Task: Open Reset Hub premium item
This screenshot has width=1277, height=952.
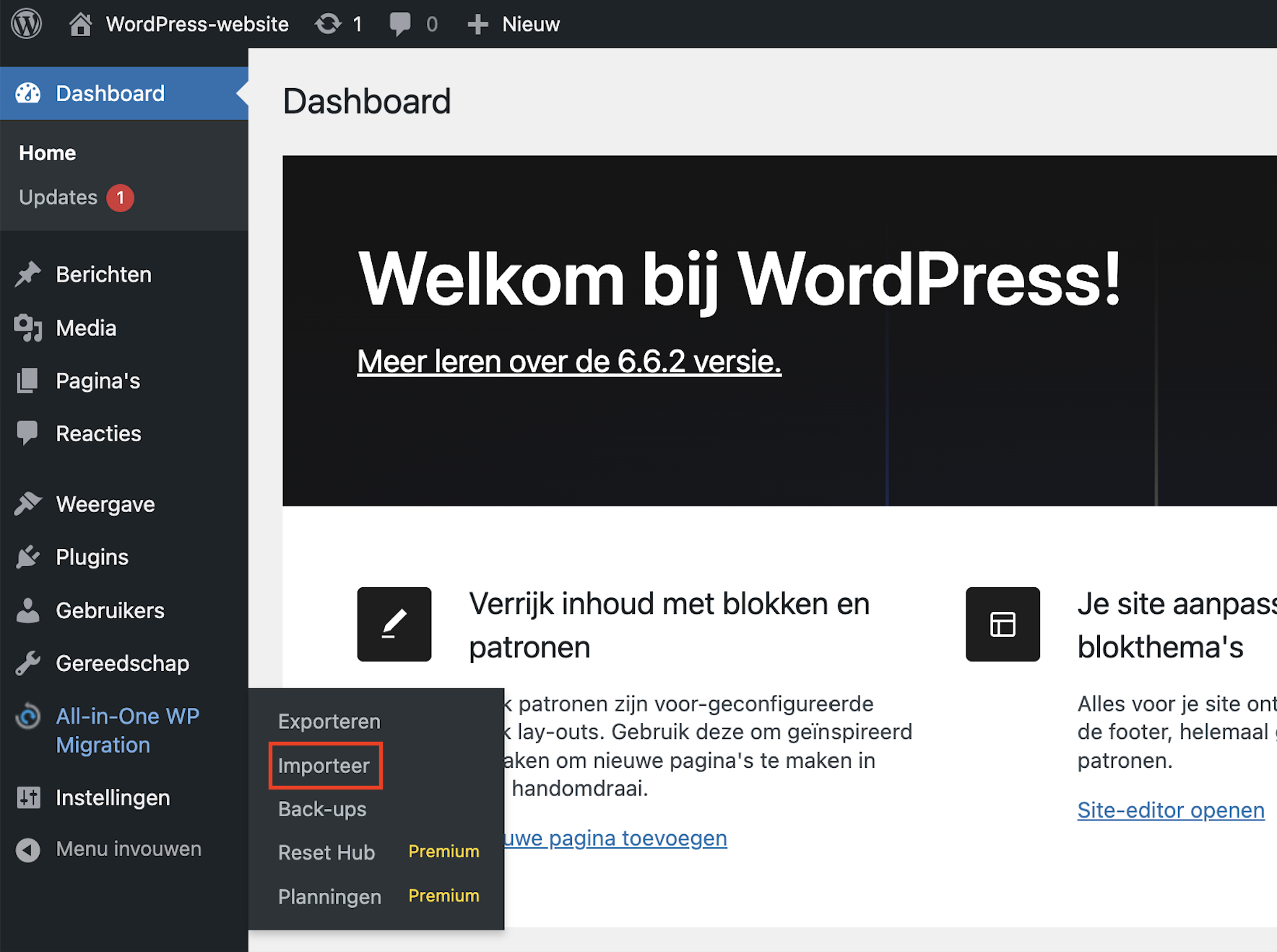Action: [326, 852]
